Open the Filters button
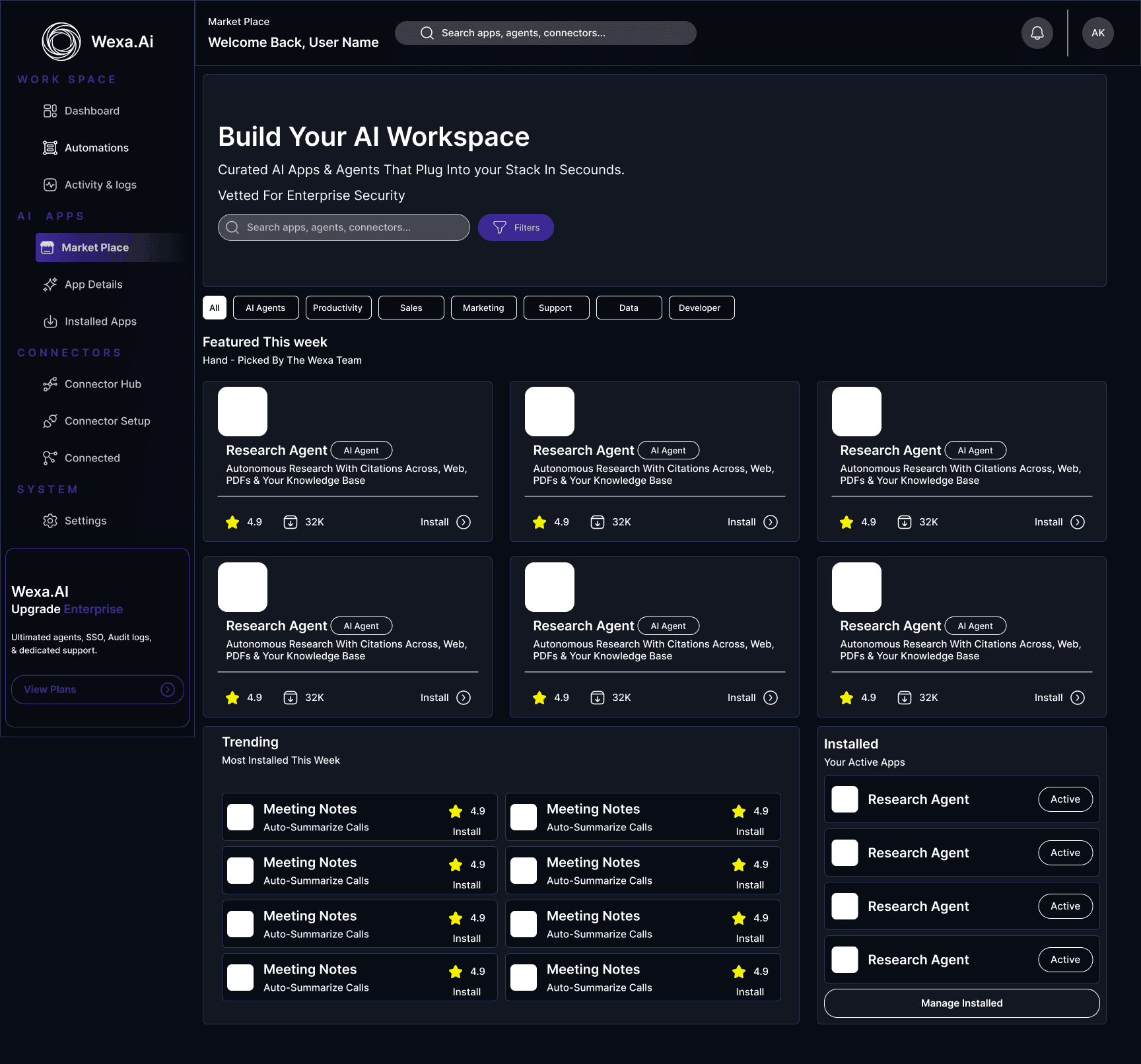This screenshot has width=1141, height=1064. point(516,228)
